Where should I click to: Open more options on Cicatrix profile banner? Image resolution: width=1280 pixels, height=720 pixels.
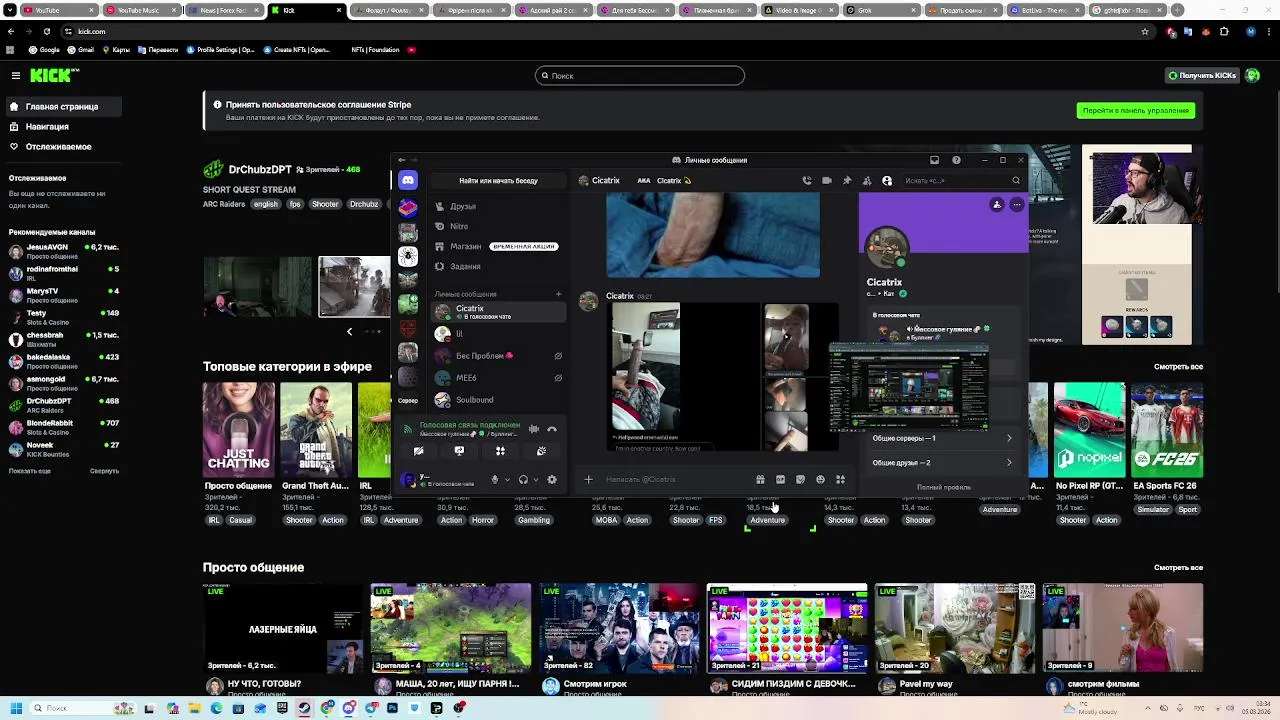coord(1016,205)
